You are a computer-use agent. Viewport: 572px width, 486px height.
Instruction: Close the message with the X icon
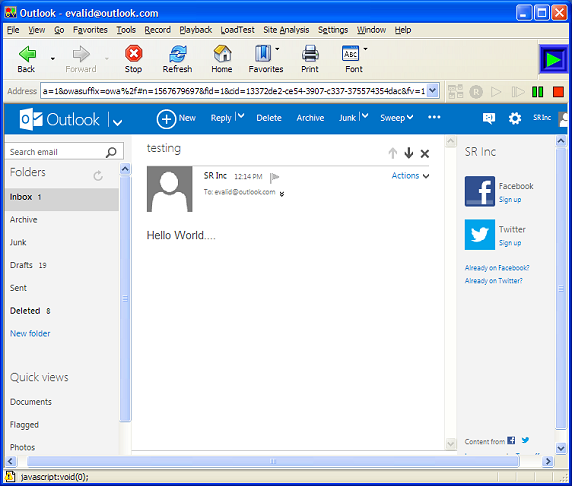point(425,154)
